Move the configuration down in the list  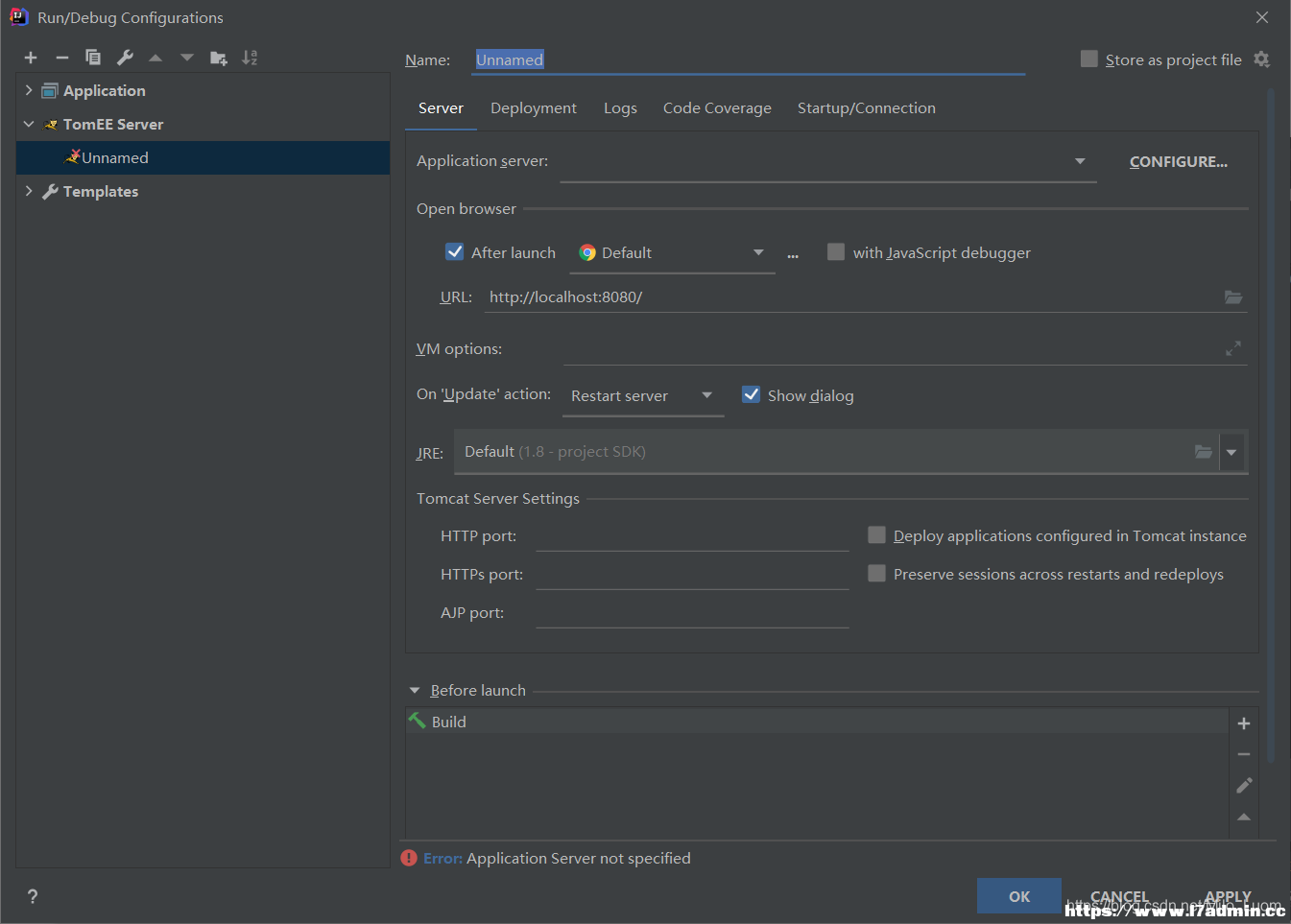187,58
